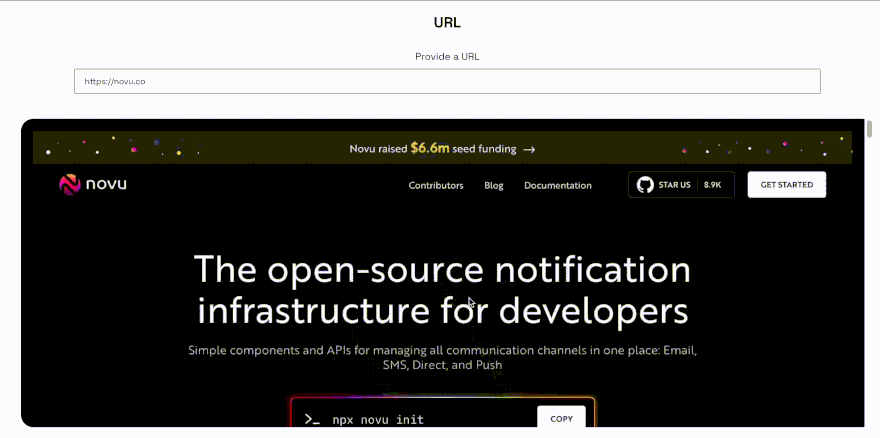Click the COPY button beside npx command
The image size is (880, 438).
(561, 418)
